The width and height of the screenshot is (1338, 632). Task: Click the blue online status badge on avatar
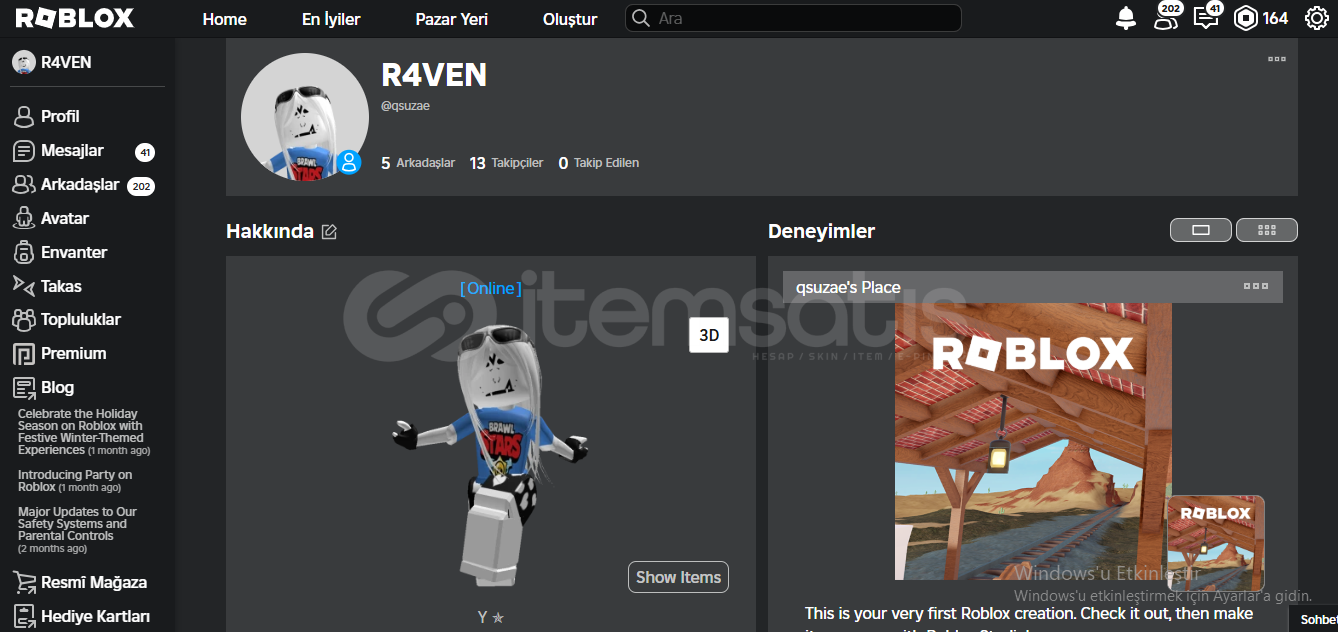click(x=348, y=162)
